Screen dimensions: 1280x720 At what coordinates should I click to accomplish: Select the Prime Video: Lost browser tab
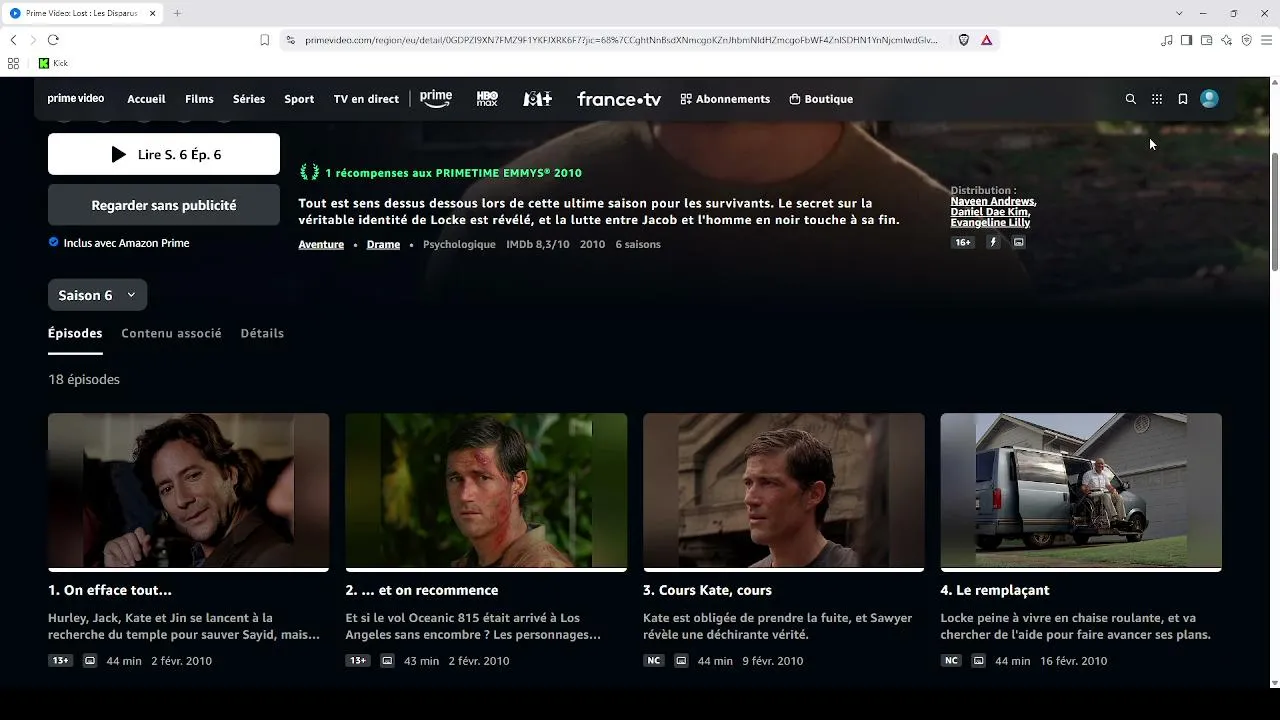tap(84, 13)
